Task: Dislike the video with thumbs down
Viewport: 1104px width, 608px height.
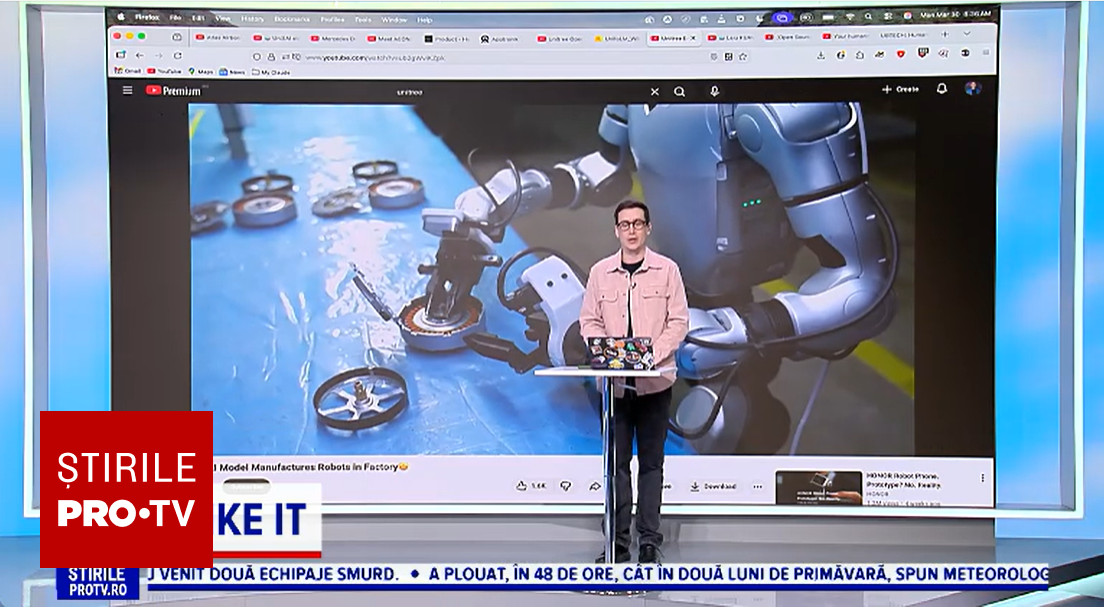Action: pos(565,486)
